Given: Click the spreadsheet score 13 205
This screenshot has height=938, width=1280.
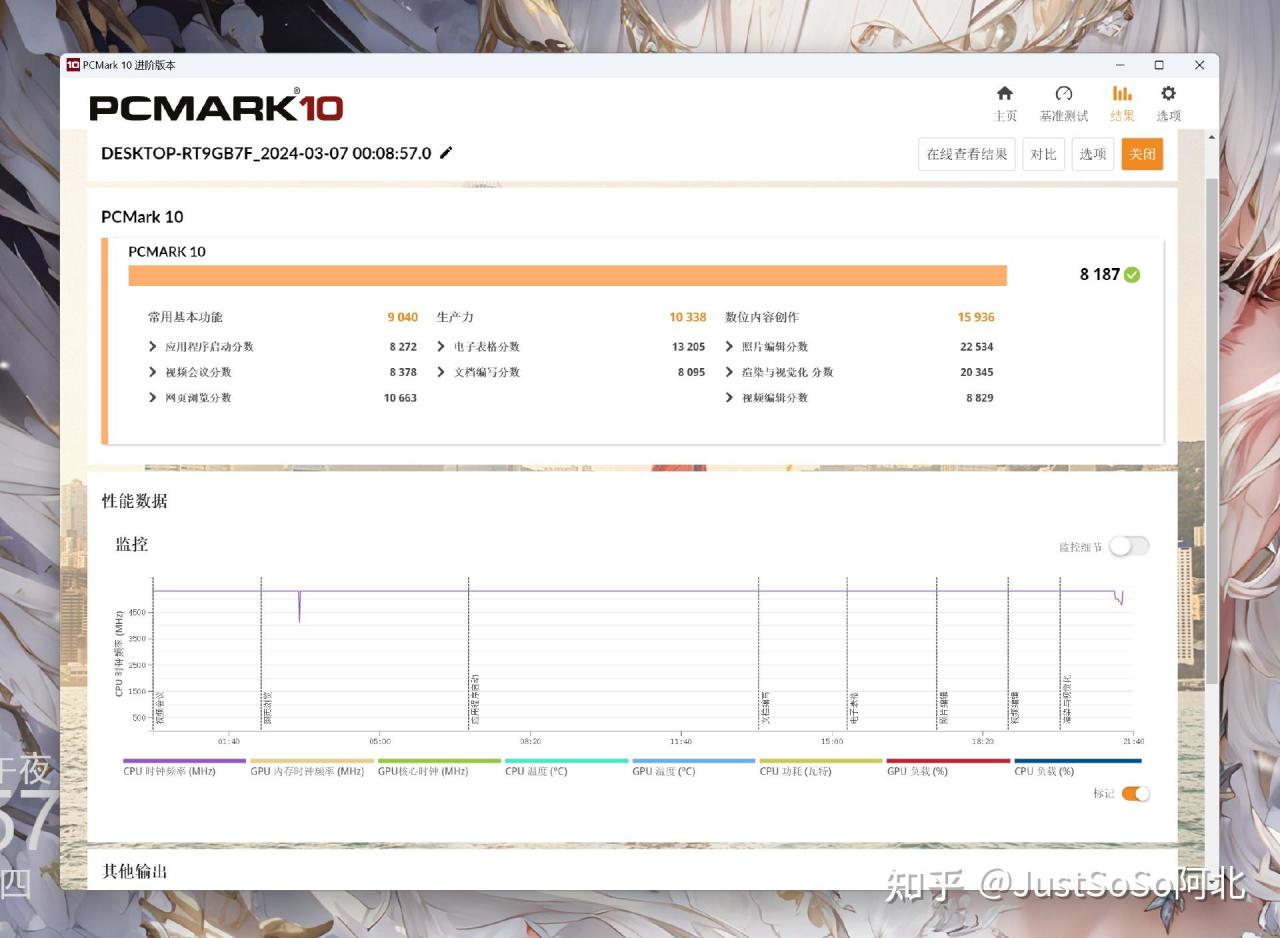Looking at the screenshot, I should pyautogui.click(x=688, y=347).
